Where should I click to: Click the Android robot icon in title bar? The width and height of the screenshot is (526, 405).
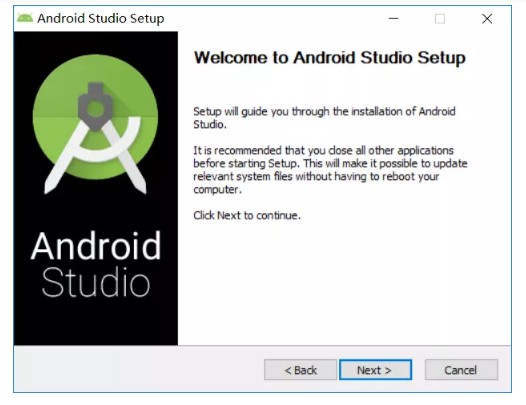coord(25,18)
